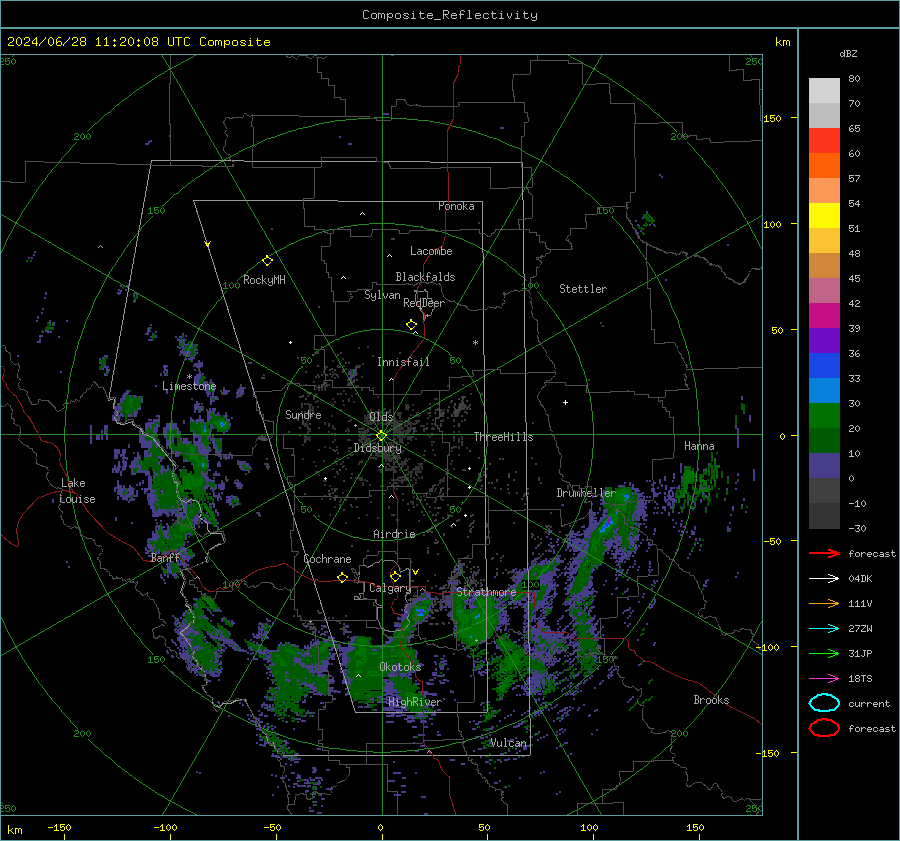900x841 pixels.
Task: Pick the magenta 39–42 dBZ swatch
Action: [824, 315]
